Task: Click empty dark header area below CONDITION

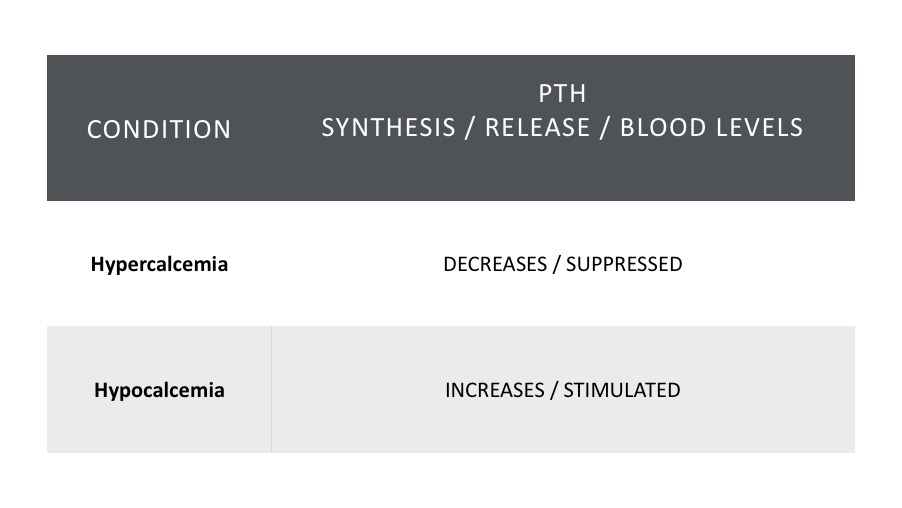Action: tap(159, 173)
